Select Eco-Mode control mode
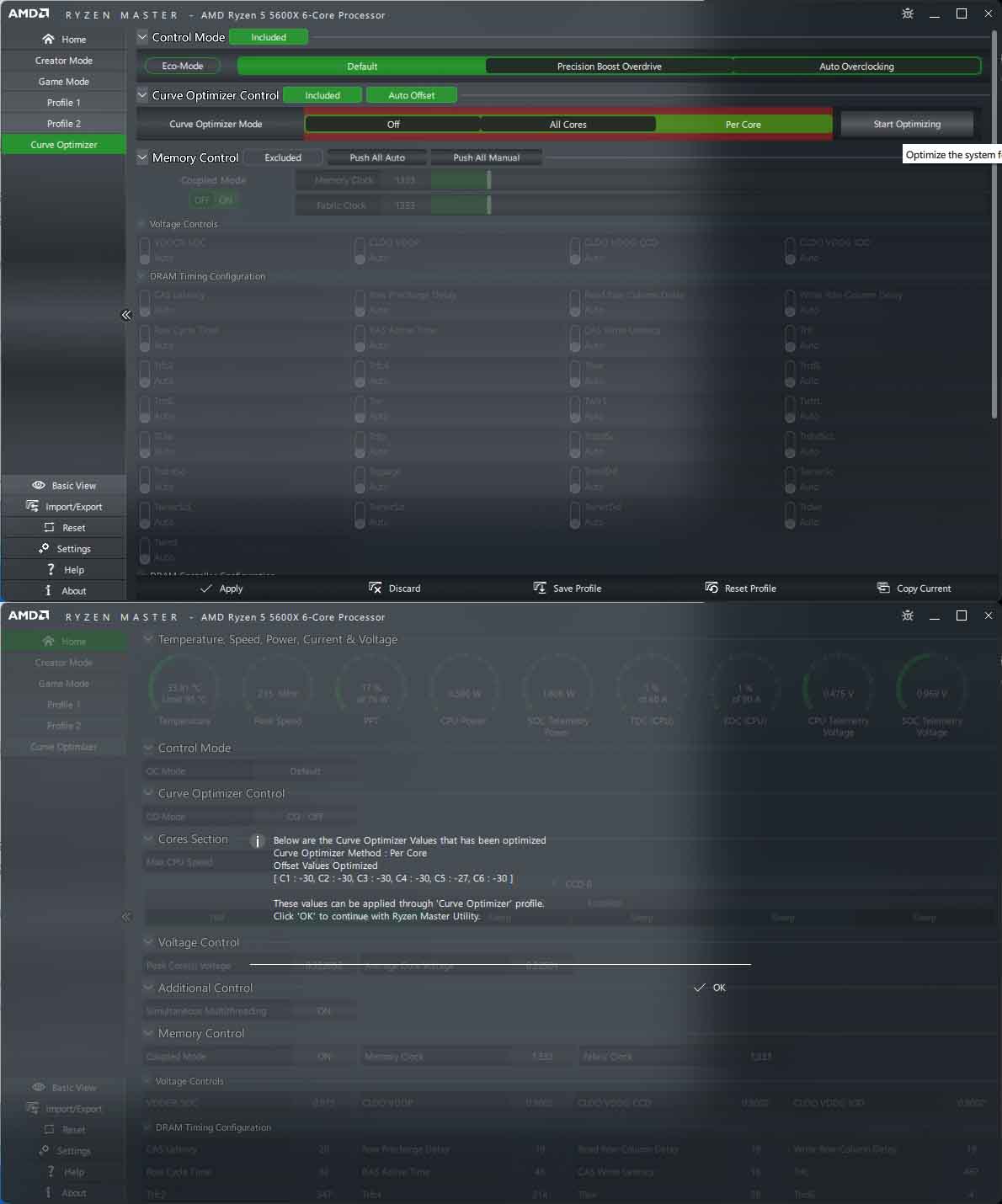 [x=183, y=66]
